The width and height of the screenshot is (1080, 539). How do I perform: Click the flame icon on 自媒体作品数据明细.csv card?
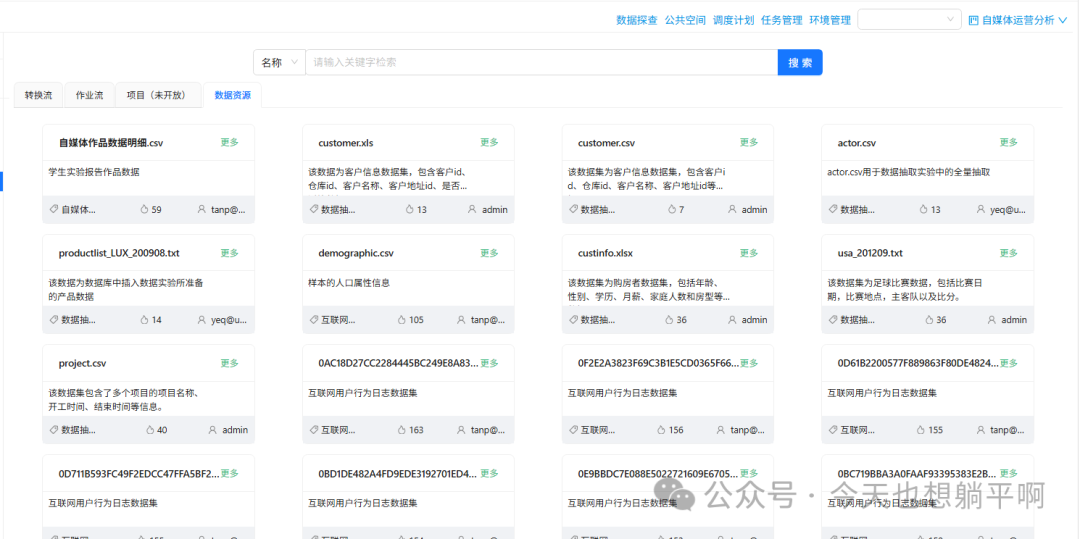pyautogui.click(x=145, y=209)
